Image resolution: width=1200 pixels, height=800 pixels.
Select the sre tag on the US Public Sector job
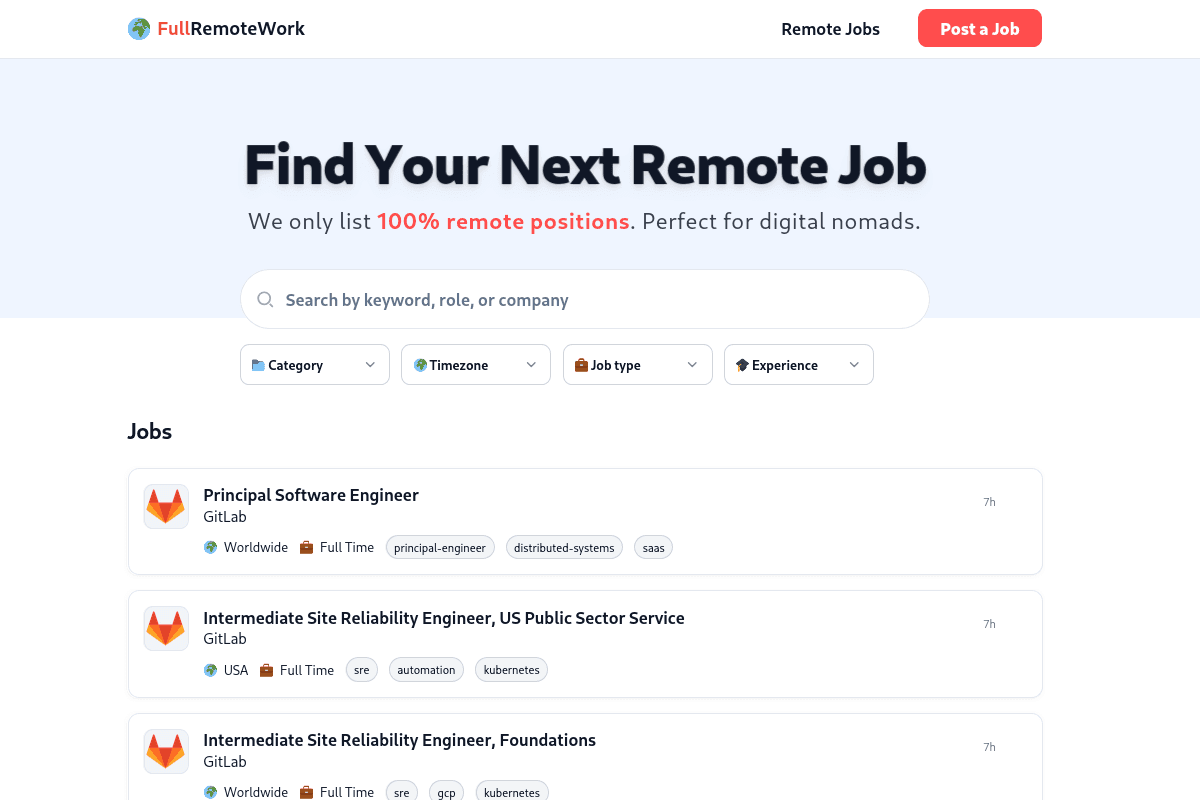pyautogui.click(x=361, y=669)
